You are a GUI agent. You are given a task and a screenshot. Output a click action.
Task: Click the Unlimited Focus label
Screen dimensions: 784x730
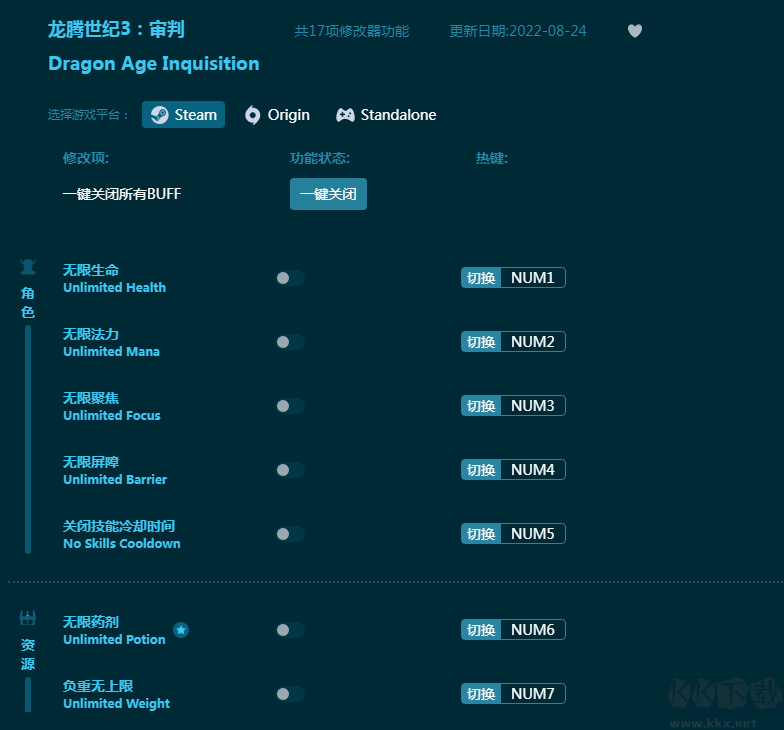pyautogui.click(x=112, y=416)
